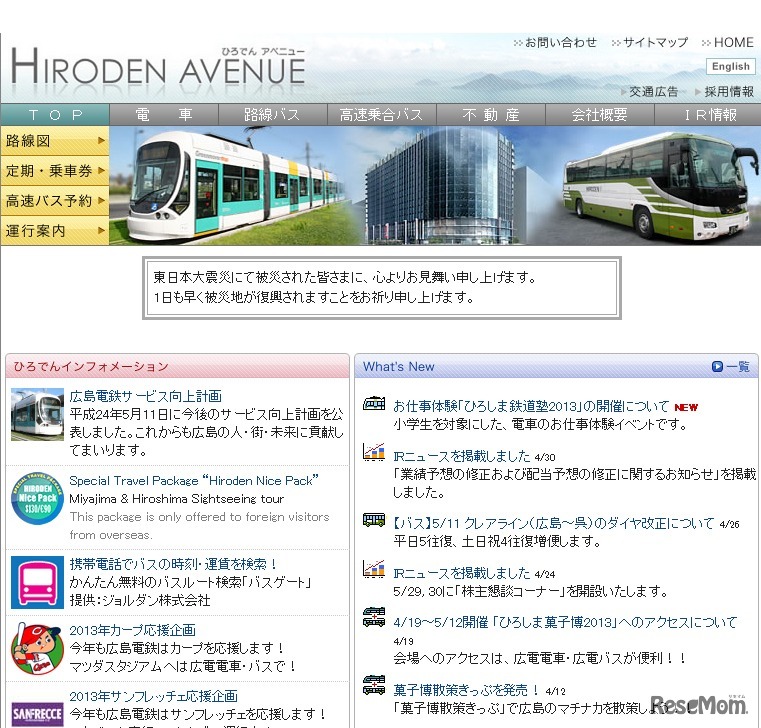The width and height of the screenshot is (761, 728).
Task: Select the 会社概要 navigation tab
Action: (600, 115)
